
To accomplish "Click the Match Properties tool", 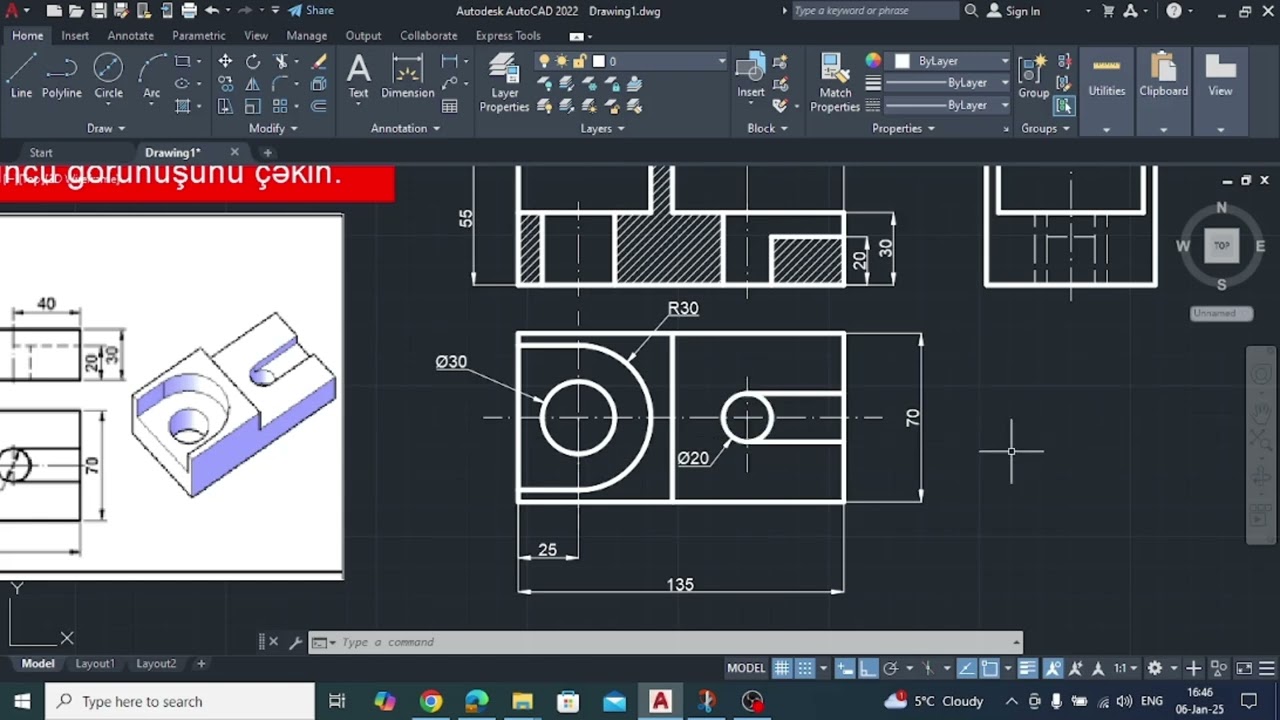I will (835, 83).
